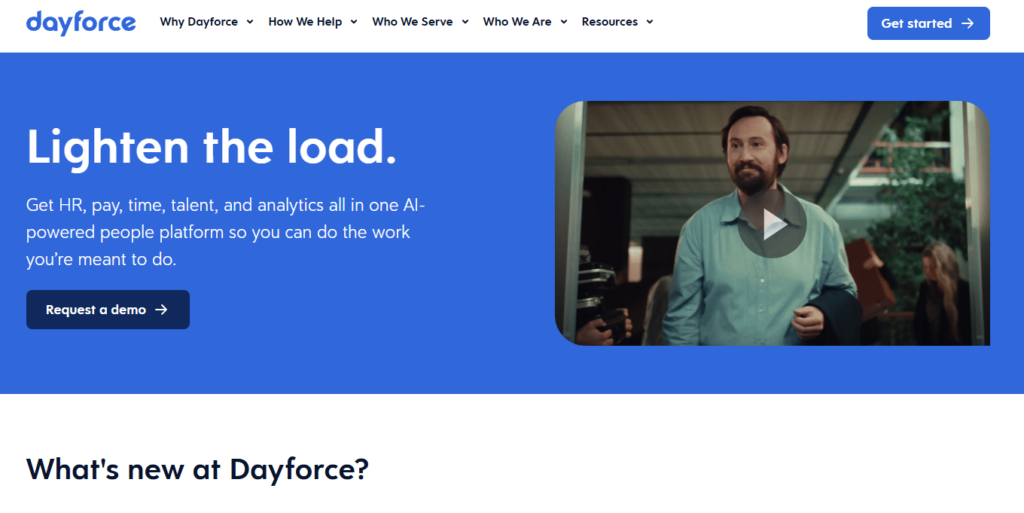
Task: Expand the chevron beside Who We Are
Action: tap(564, 22)
